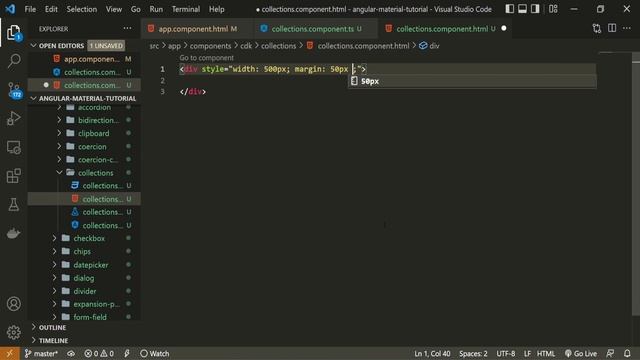Click the div breadcrumb symbol
Image resolution: width=640 pixels, height=360 pixels.
430,46
